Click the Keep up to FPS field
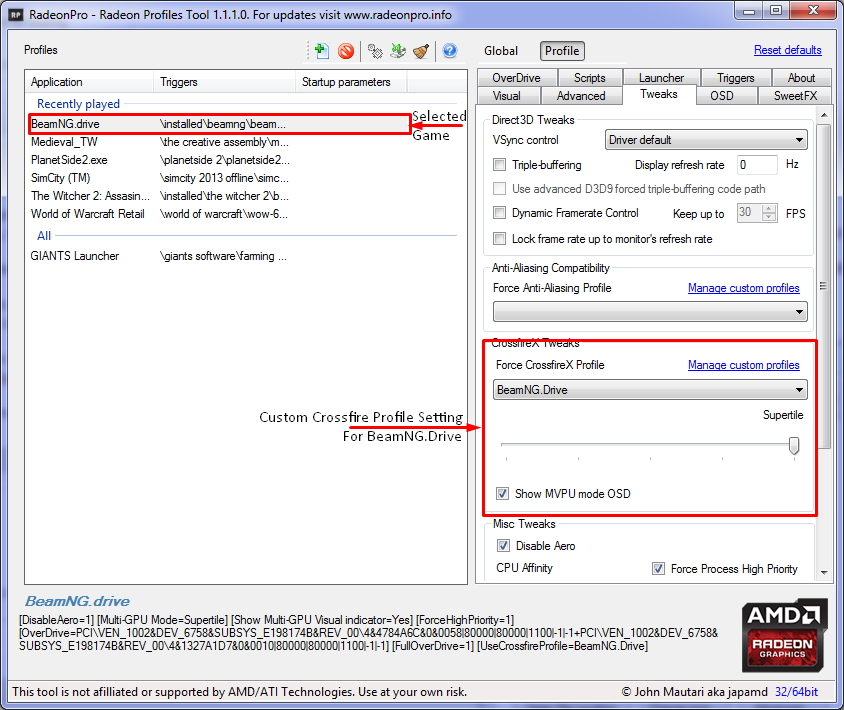The width and height of the screenshot is (844, 710). coord(749,213)
